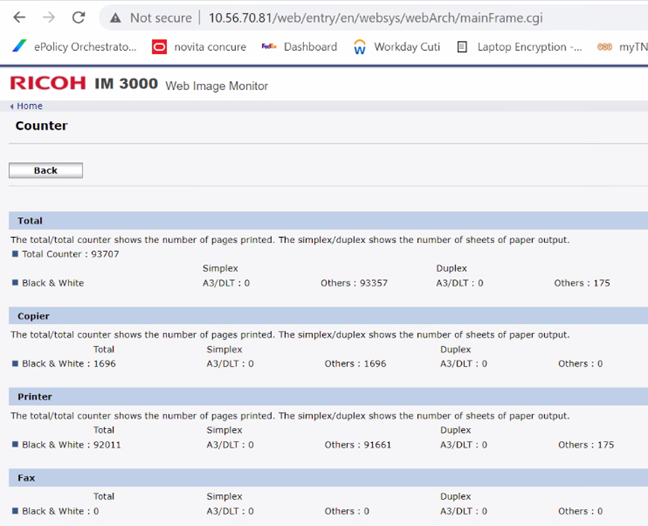Click Others : 91661 in Printer section
The height and width of the screenshot is (526, 648).
358,445
